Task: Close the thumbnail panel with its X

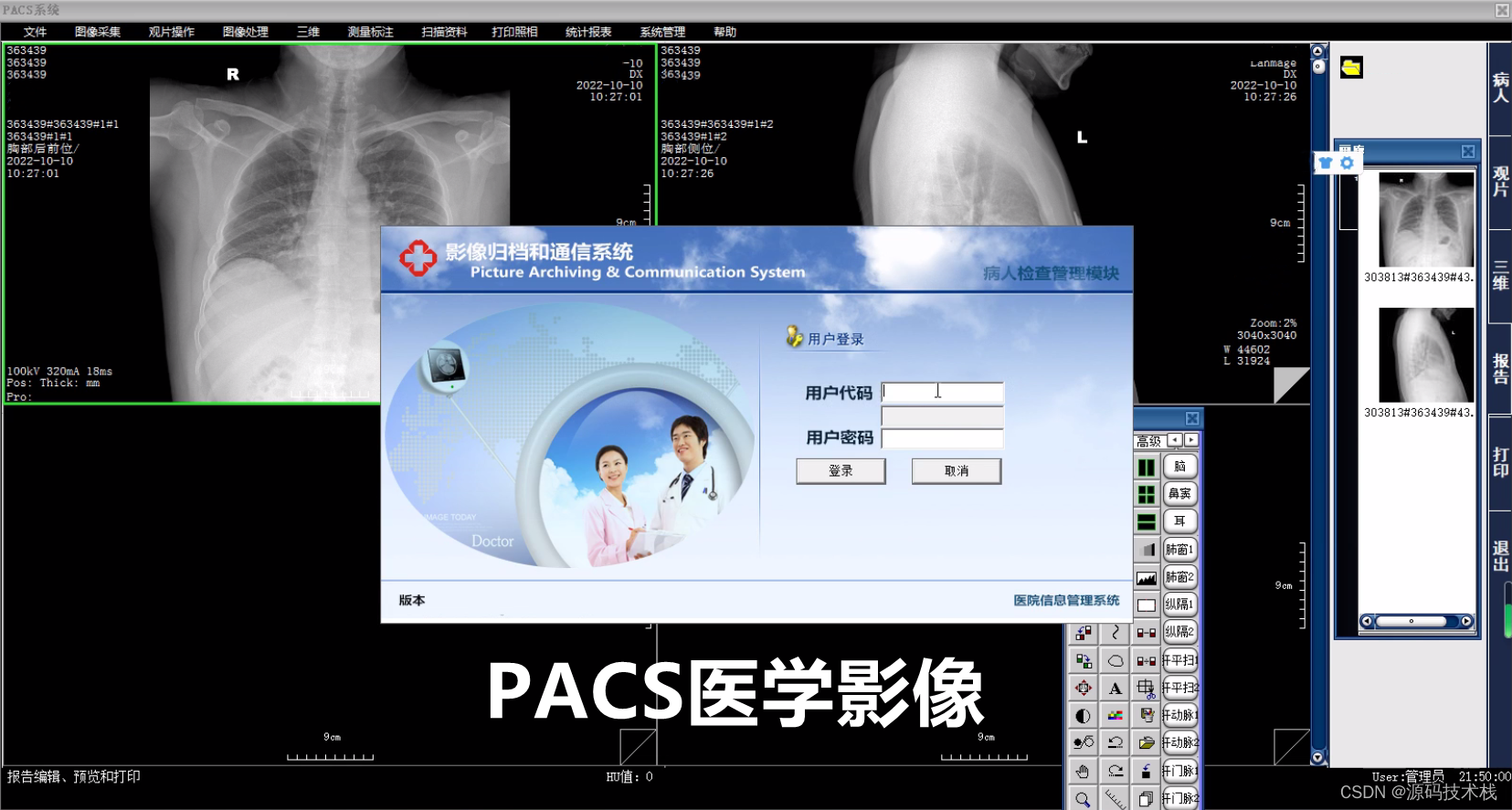Action: 1468,152
